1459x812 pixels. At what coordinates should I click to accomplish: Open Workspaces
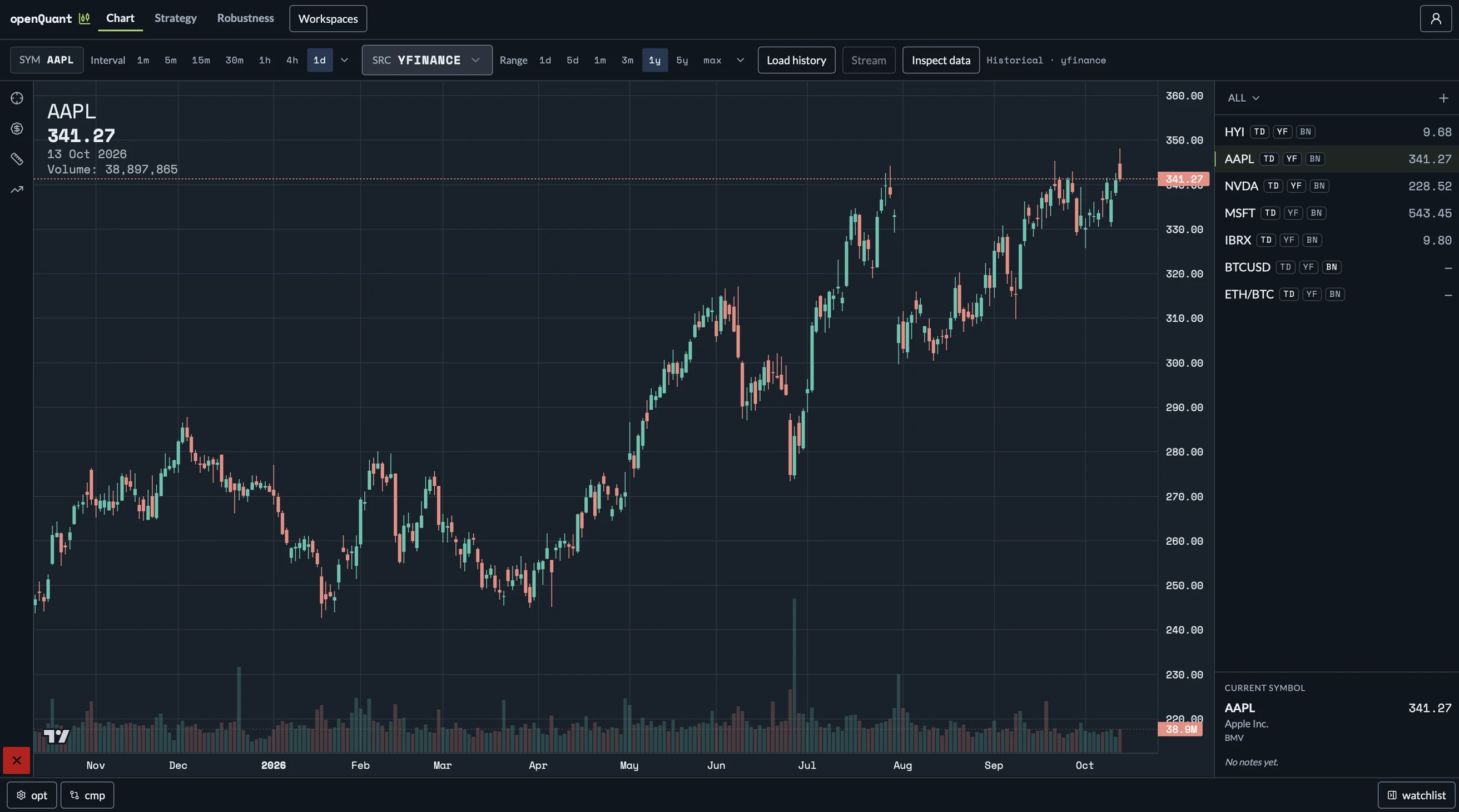point(328,19)
